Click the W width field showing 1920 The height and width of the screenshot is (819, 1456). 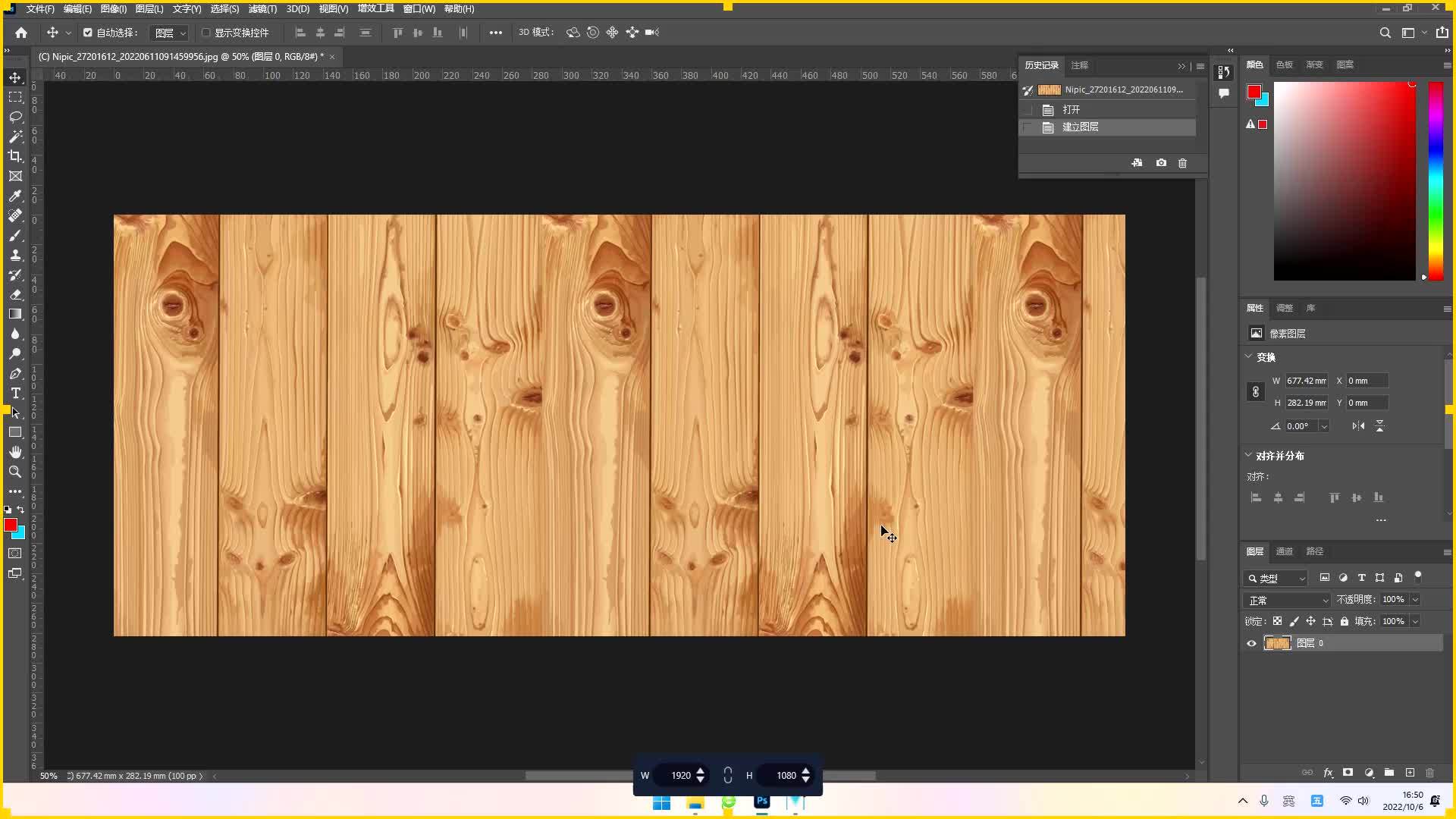[680, 775]
